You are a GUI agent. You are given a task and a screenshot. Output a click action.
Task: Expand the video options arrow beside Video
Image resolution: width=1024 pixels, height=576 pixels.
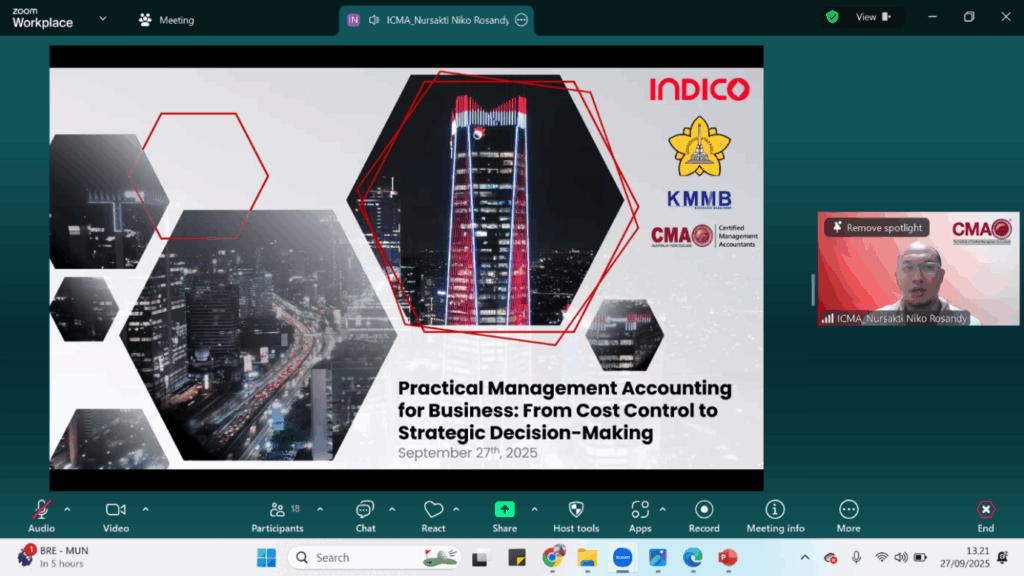point(145,509)
